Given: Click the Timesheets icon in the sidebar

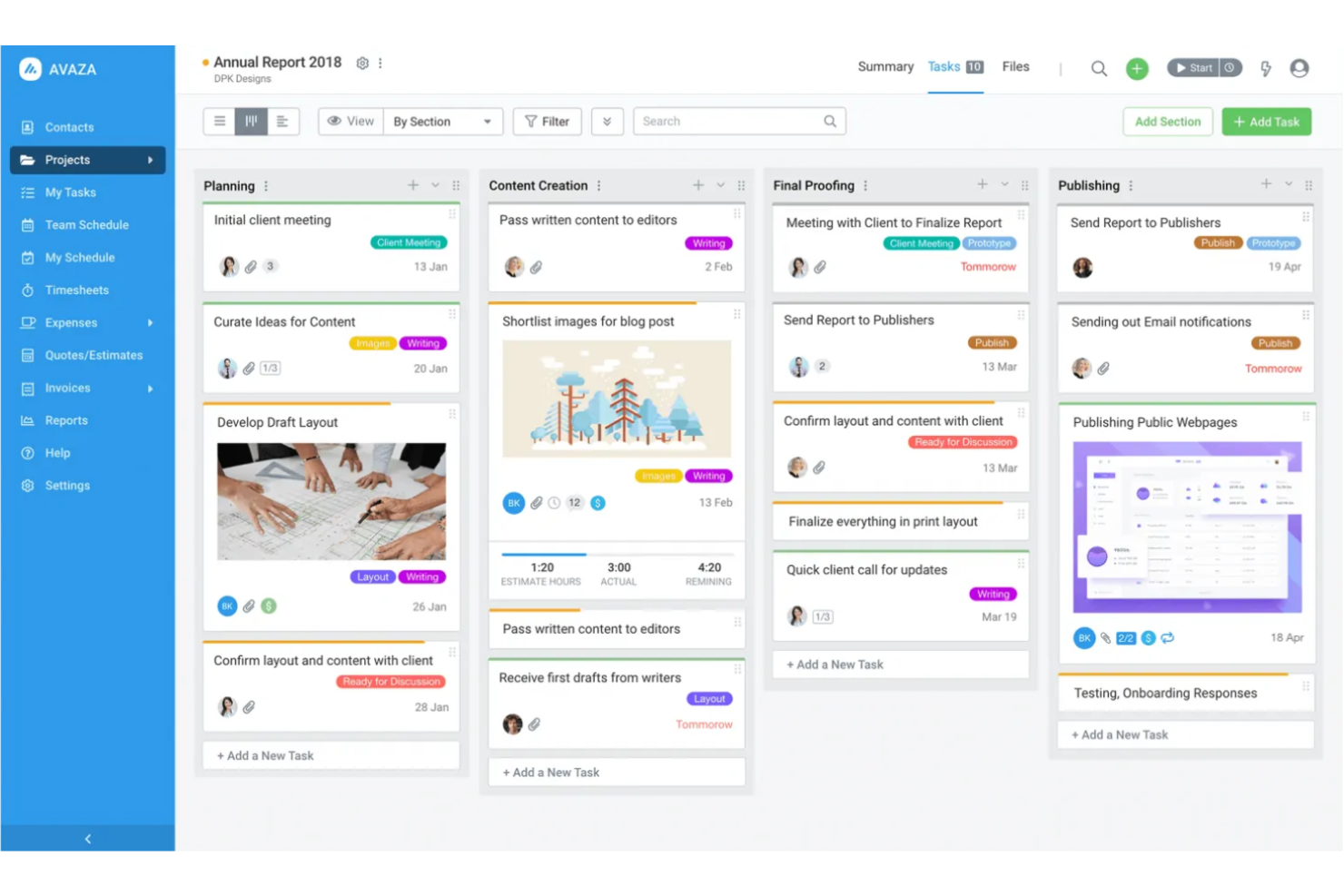Looking at the screenshot, I should [27, 290].
